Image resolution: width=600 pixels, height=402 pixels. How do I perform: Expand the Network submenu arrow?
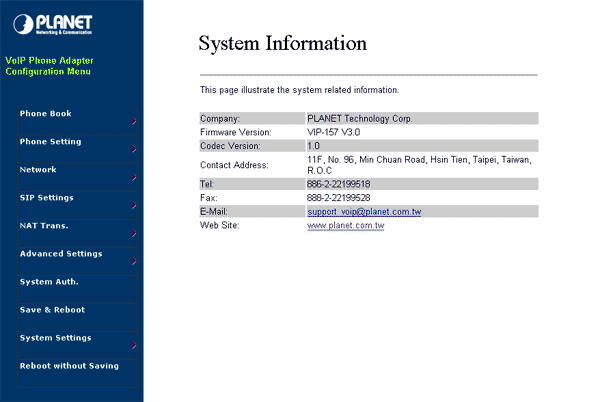(x=134, y=177)
